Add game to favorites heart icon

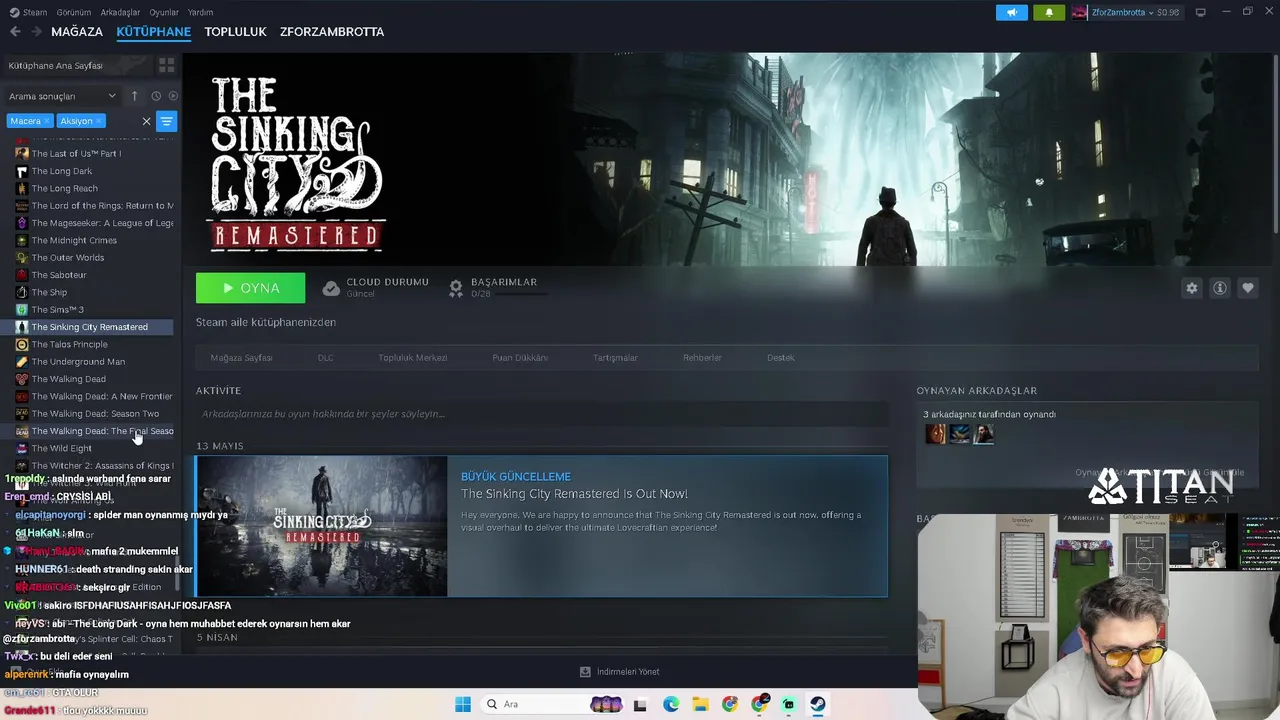click(x=1247, y=288)
